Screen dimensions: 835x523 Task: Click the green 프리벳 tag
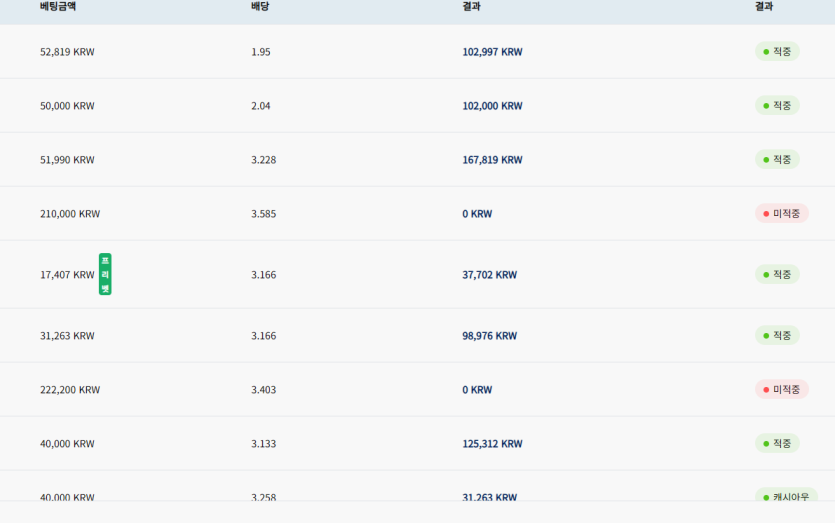pos(105,274)
